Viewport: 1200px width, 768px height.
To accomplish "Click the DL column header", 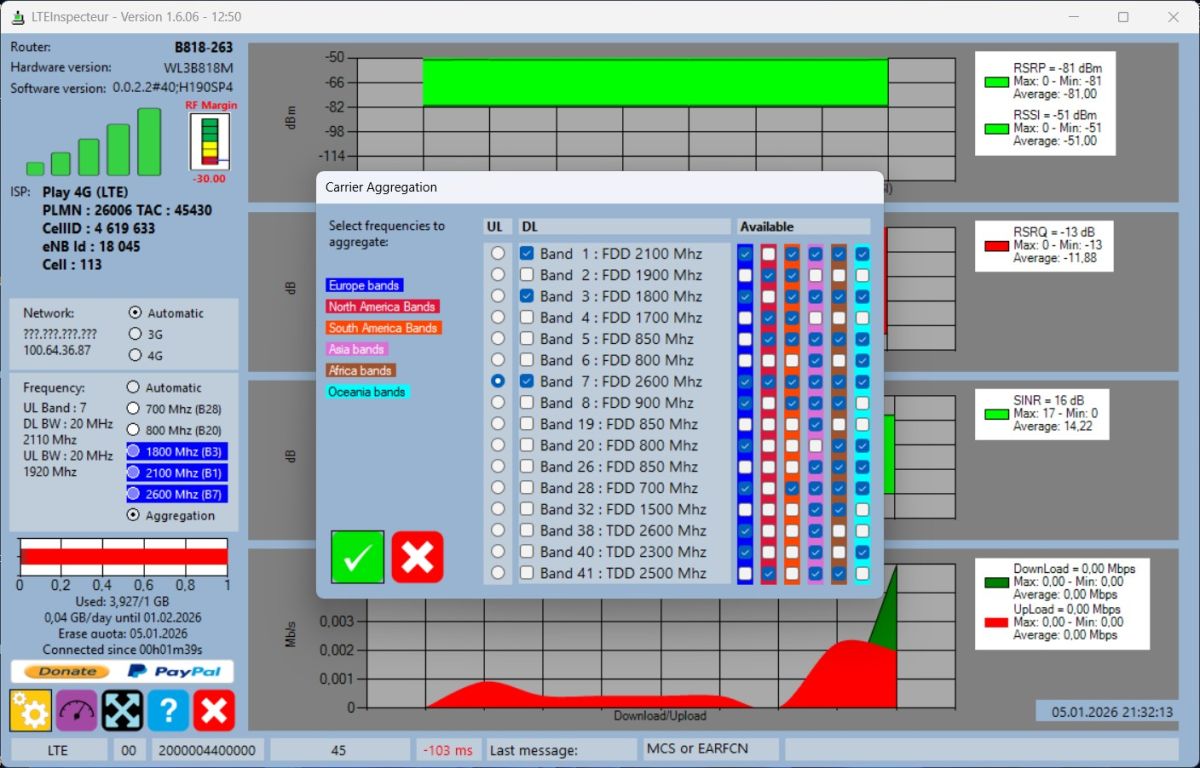I will tap(624, 227).
